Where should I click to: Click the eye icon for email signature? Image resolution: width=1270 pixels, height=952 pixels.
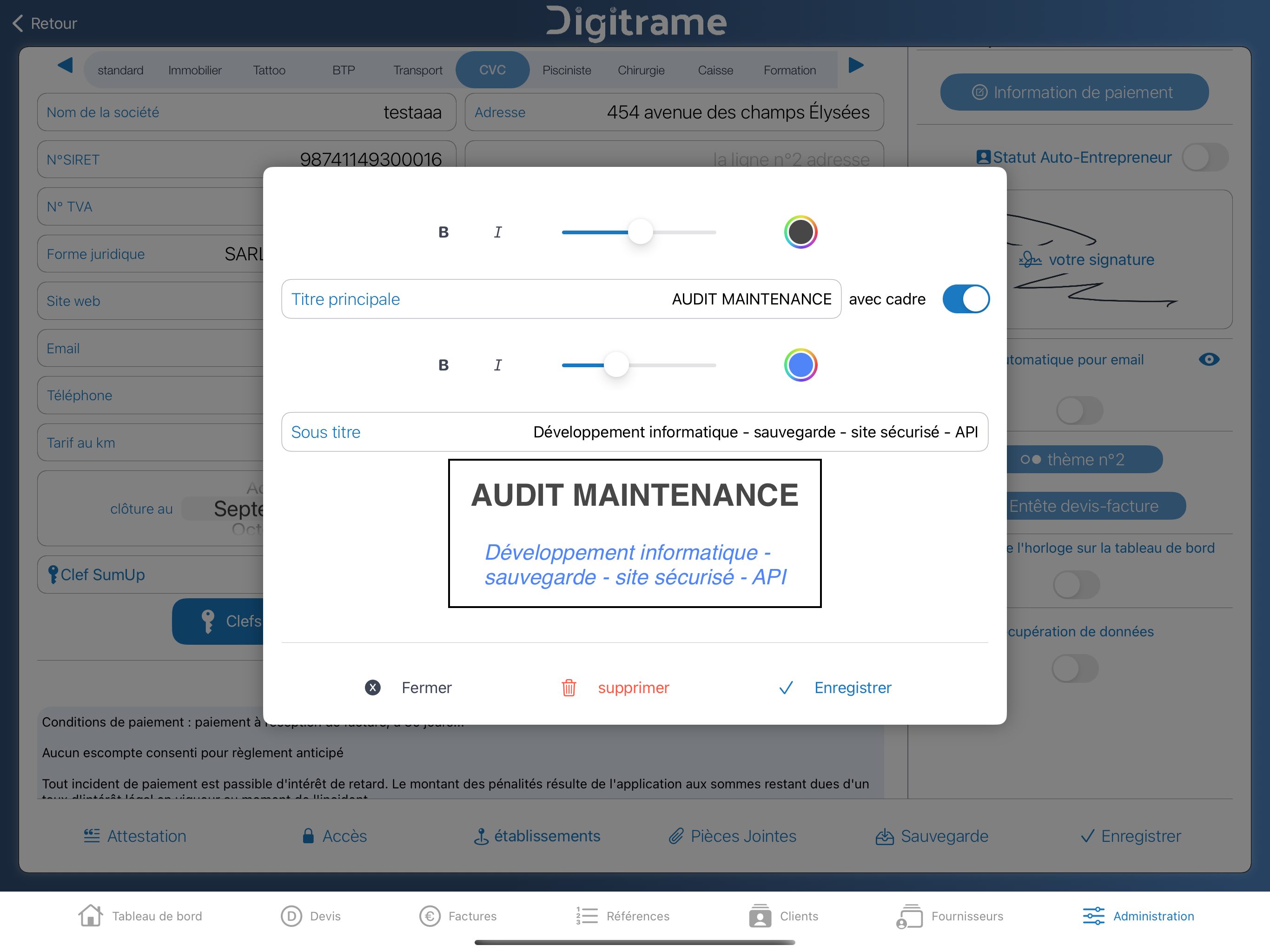point(1209,359)
